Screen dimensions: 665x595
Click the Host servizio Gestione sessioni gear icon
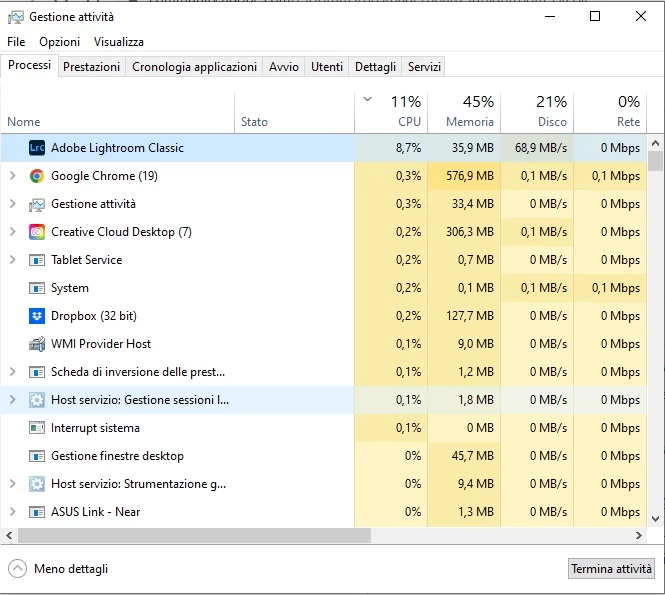pyautogui.click(x=37, y=400)
